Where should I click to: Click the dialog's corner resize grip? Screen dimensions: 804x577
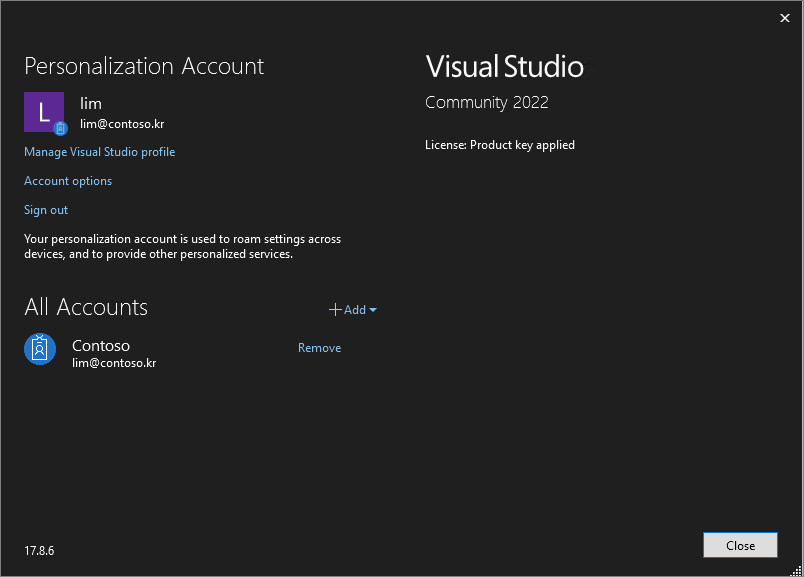click(x=796, y=570)
